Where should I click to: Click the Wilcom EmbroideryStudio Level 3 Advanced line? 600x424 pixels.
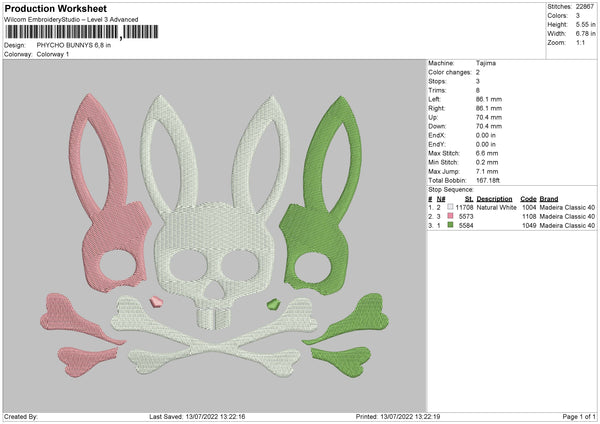click(71, 20)
